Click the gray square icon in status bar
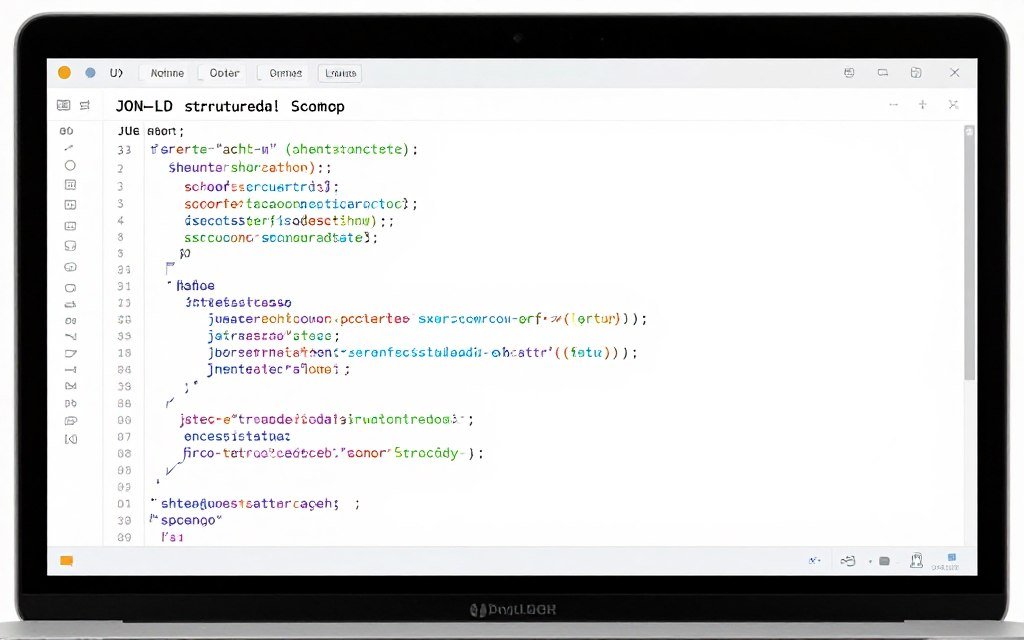1024x640 pixels. click(884, 561)
